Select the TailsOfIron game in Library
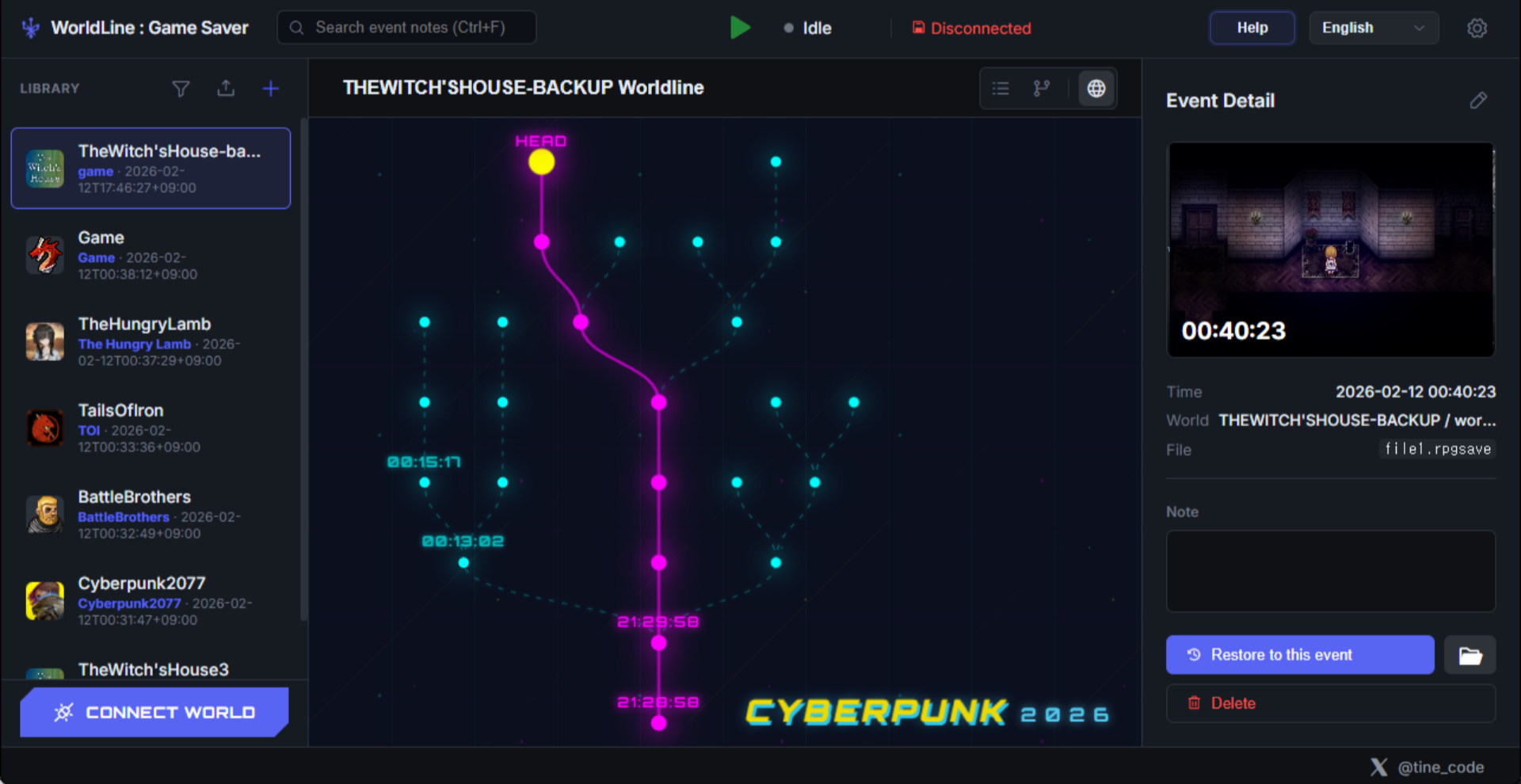1521x784 pixels. pos(151,428)
